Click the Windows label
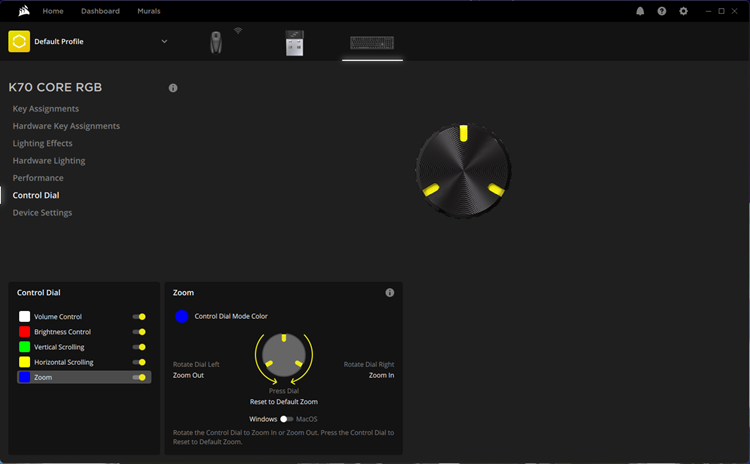Image resolution: width=750 pixels, height=464 pixels. click(x=263, y=419)
